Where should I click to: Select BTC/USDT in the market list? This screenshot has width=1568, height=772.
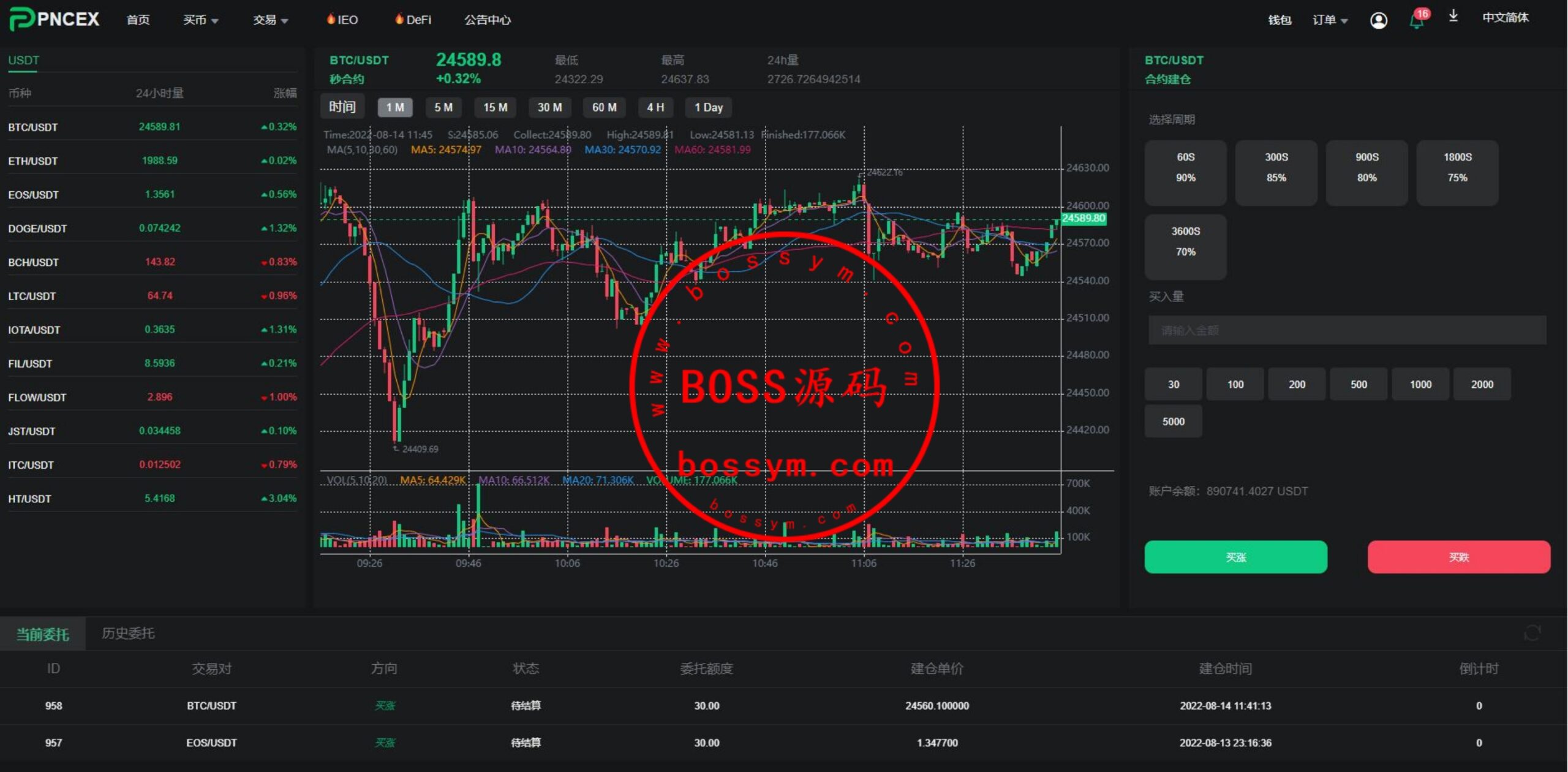[x=152, y=127]
